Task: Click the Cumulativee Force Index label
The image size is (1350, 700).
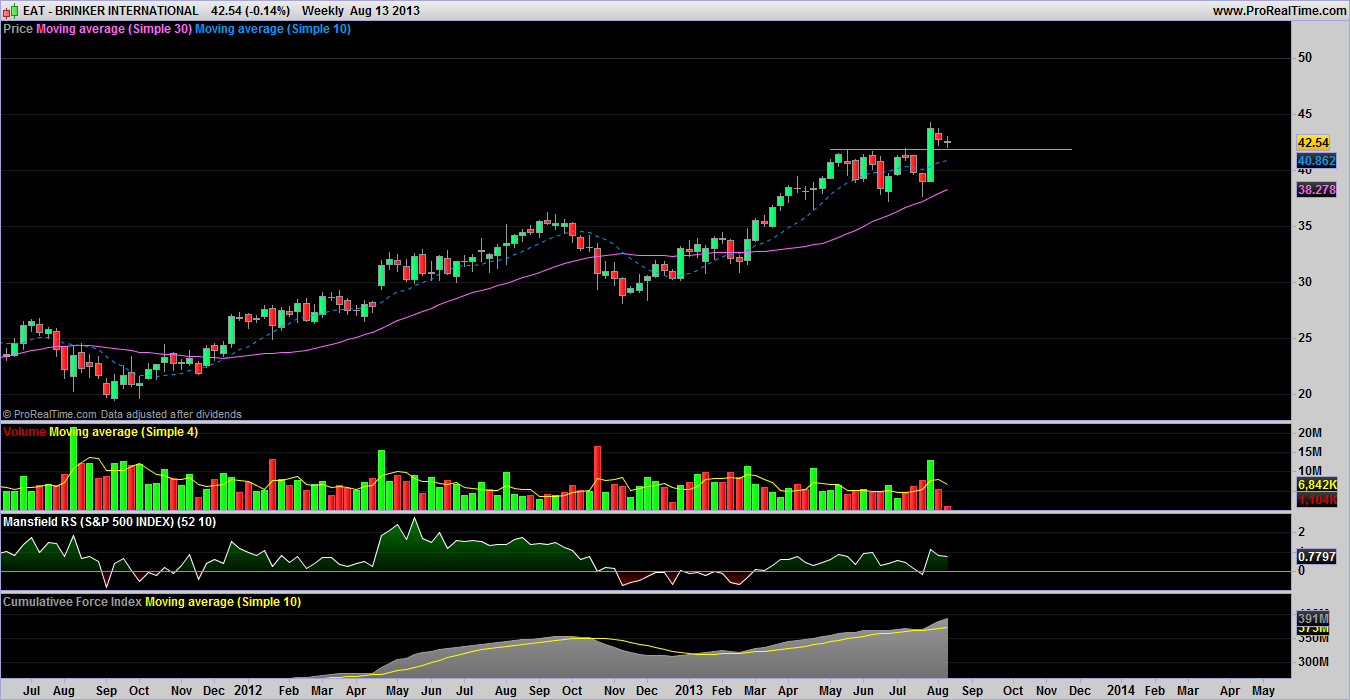Action: 72,602
